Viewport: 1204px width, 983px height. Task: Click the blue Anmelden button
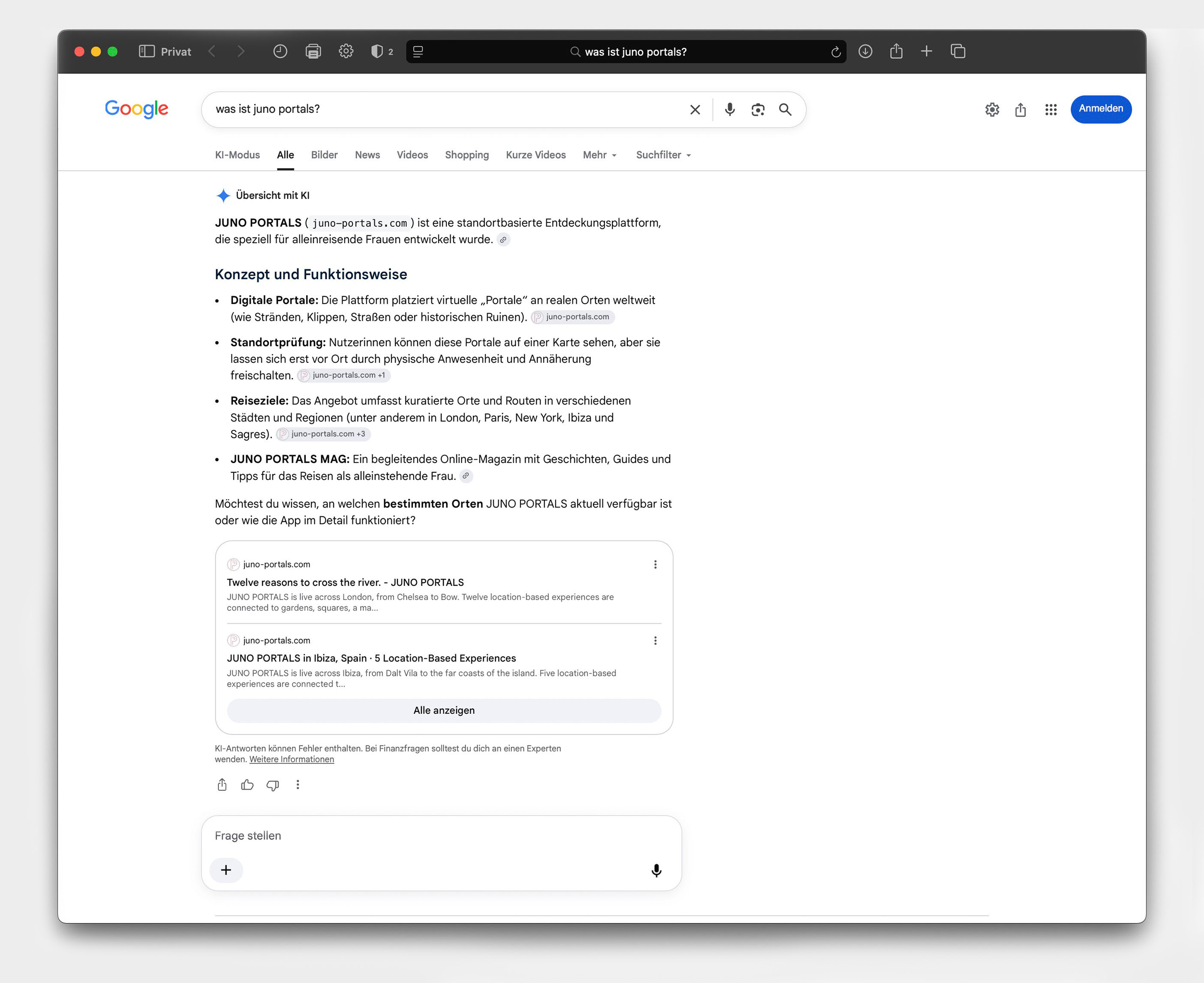[x=1101, y=109]
